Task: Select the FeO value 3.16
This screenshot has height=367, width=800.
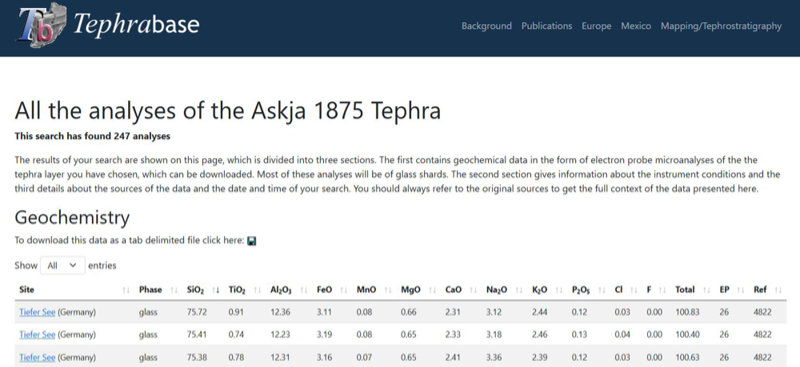Action: pos(324,357)
